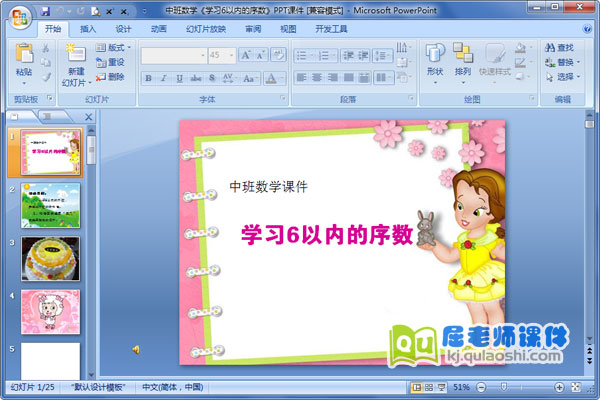600x400 pixels.
Task: Increase list indent level
Action: click(363, 56)
